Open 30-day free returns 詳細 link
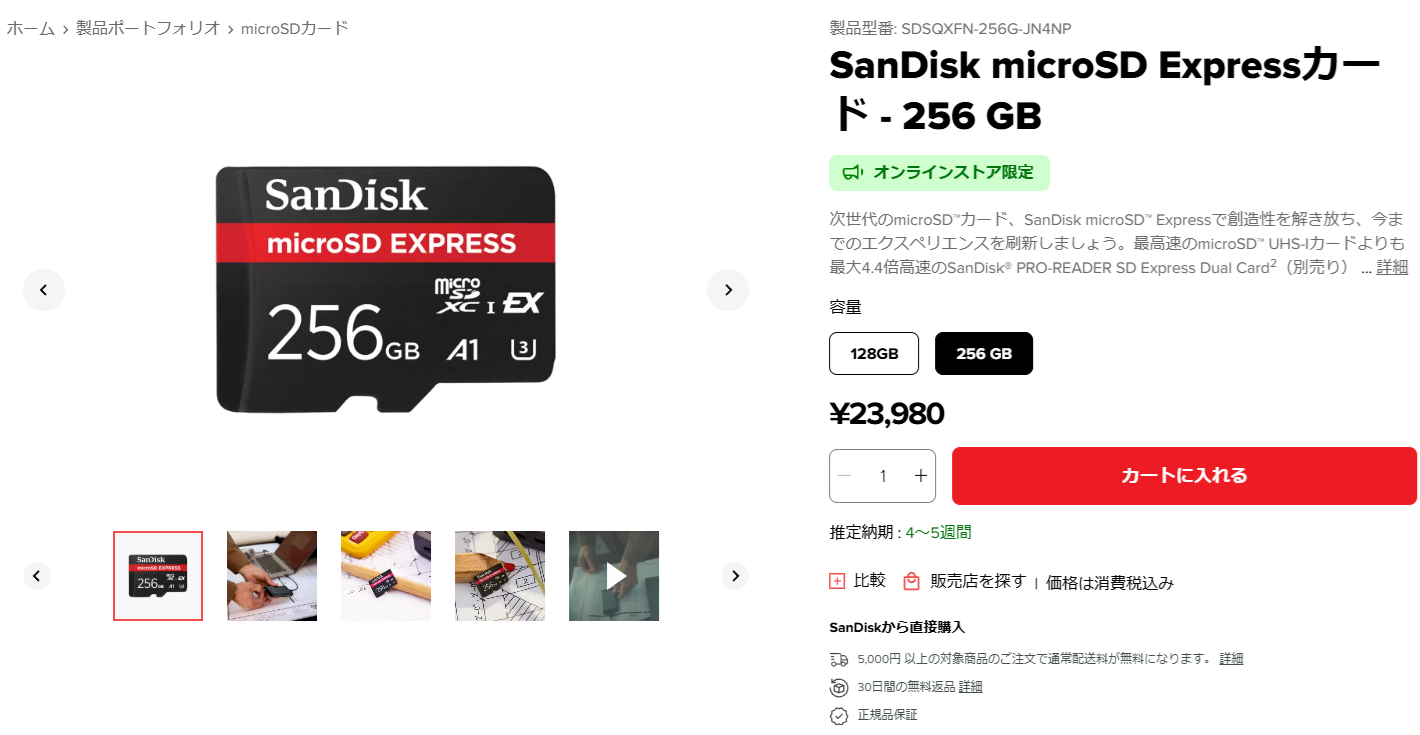 [x=971, y=687]
